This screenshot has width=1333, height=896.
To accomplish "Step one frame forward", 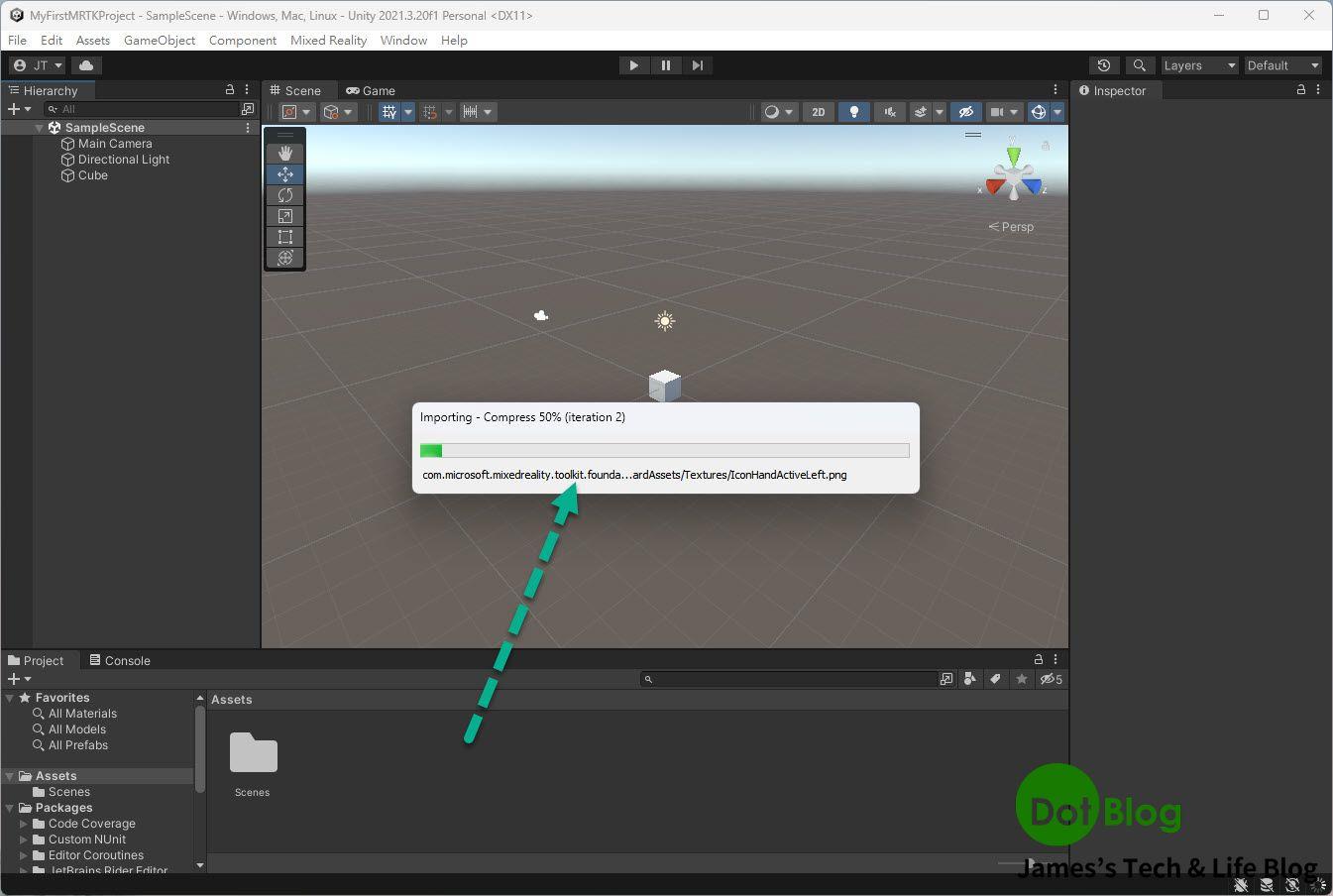I will pos(698,65).
